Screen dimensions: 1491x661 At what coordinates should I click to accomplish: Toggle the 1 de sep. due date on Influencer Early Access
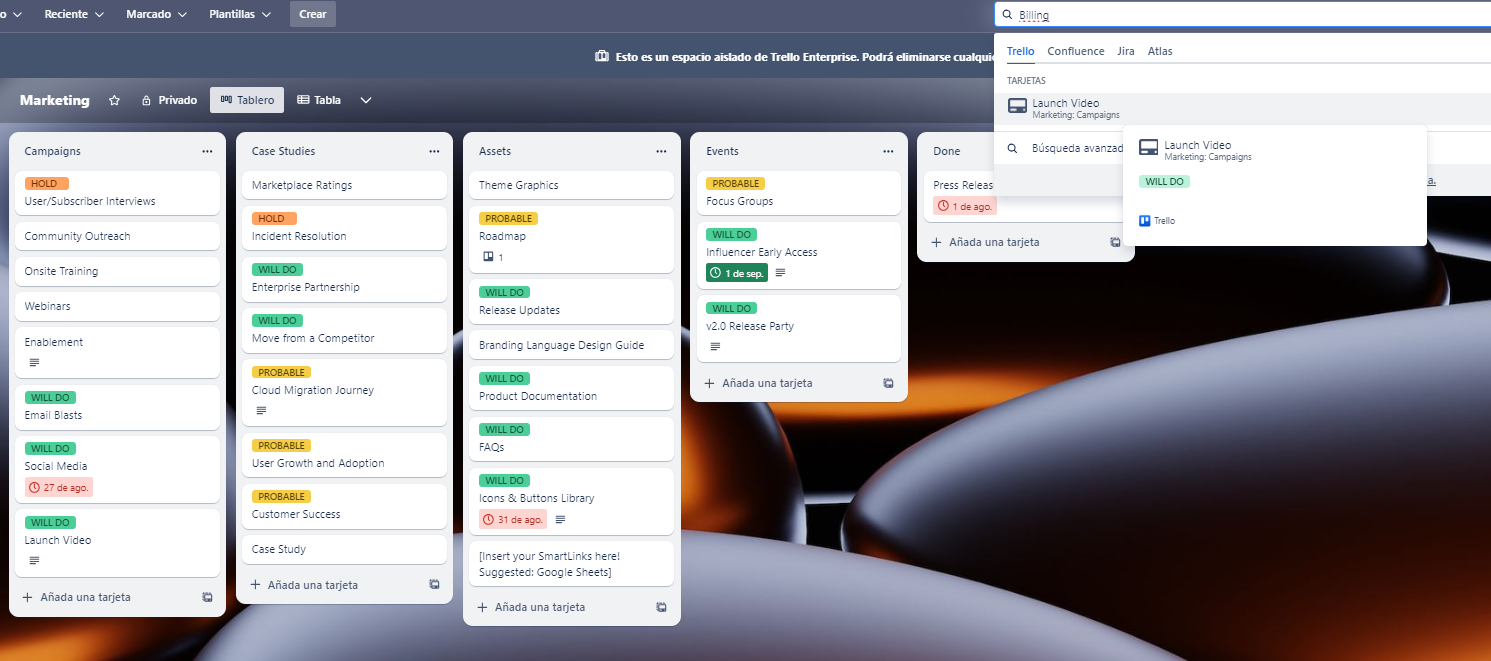click(x=737, y=273)
